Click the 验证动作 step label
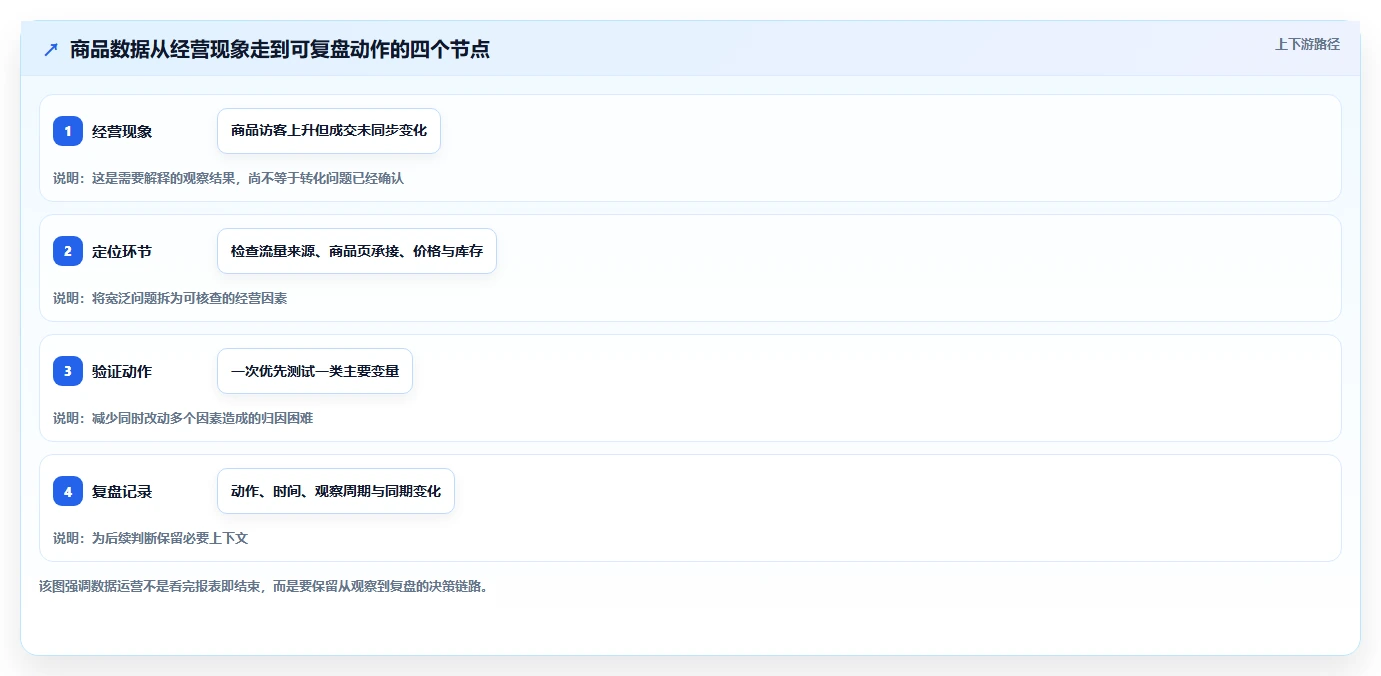 point(122,371)
